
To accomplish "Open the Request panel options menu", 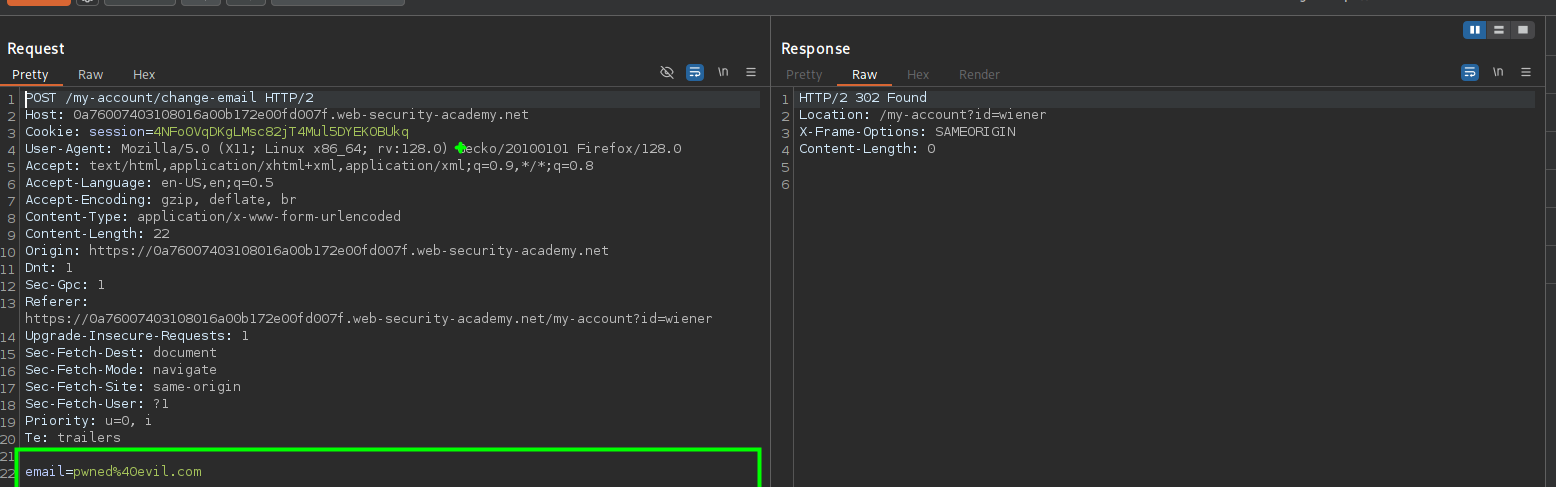I will coord(751,72).
